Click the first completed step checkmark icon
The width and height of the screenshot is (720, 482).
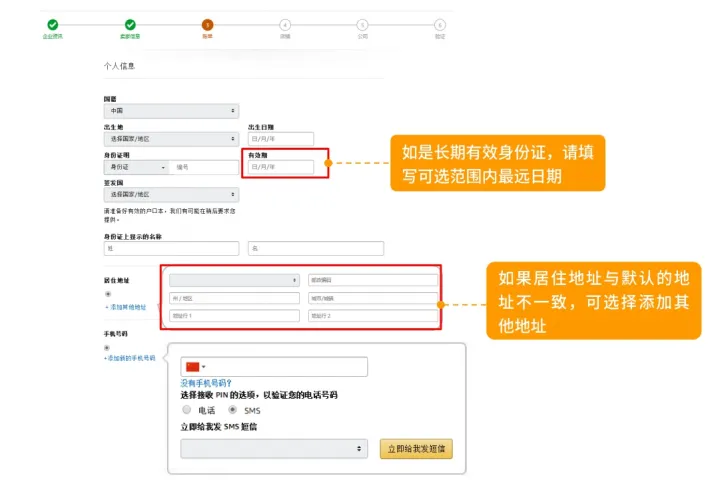point(53,24)
